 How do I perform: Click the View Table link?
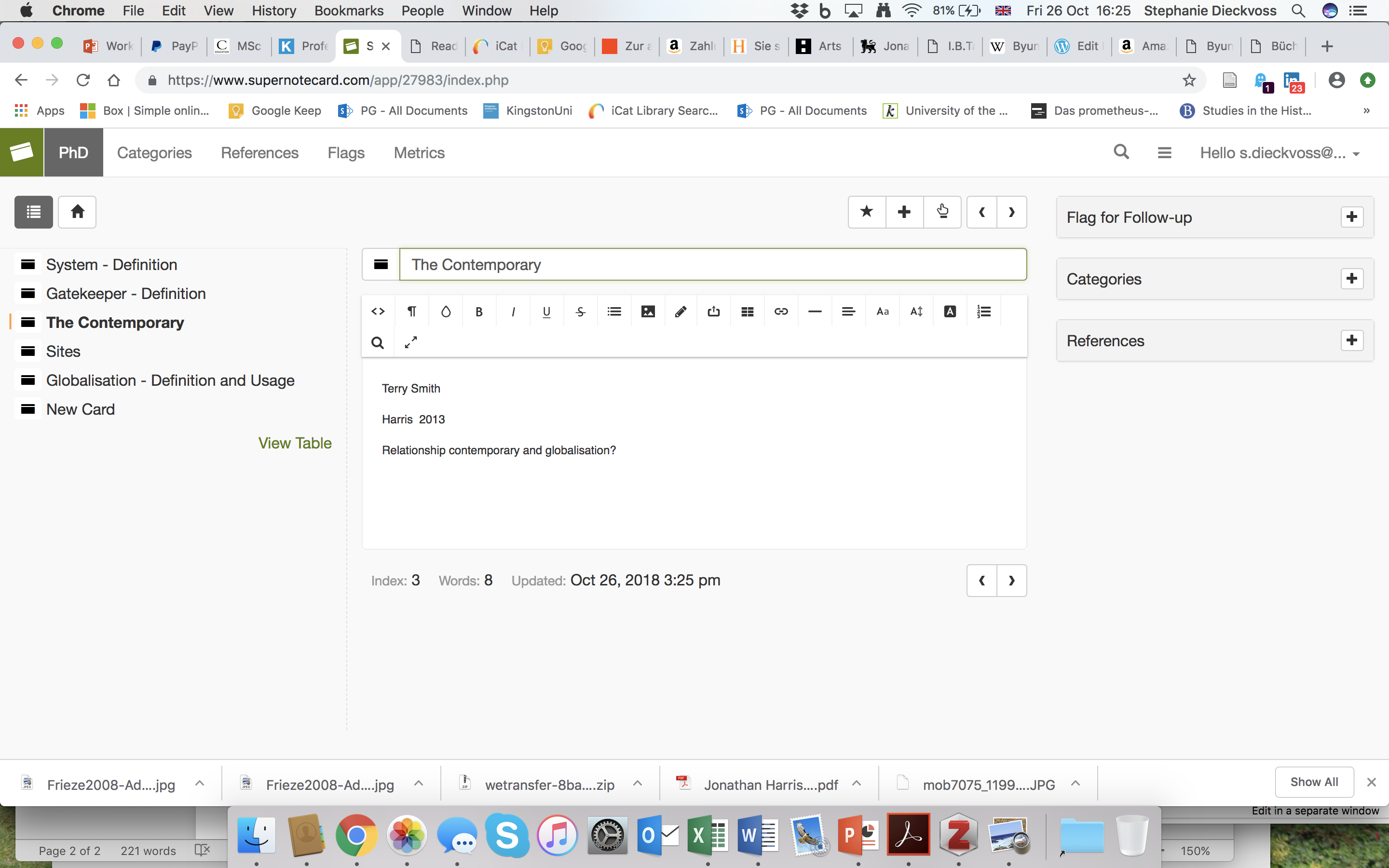point(295,443)
